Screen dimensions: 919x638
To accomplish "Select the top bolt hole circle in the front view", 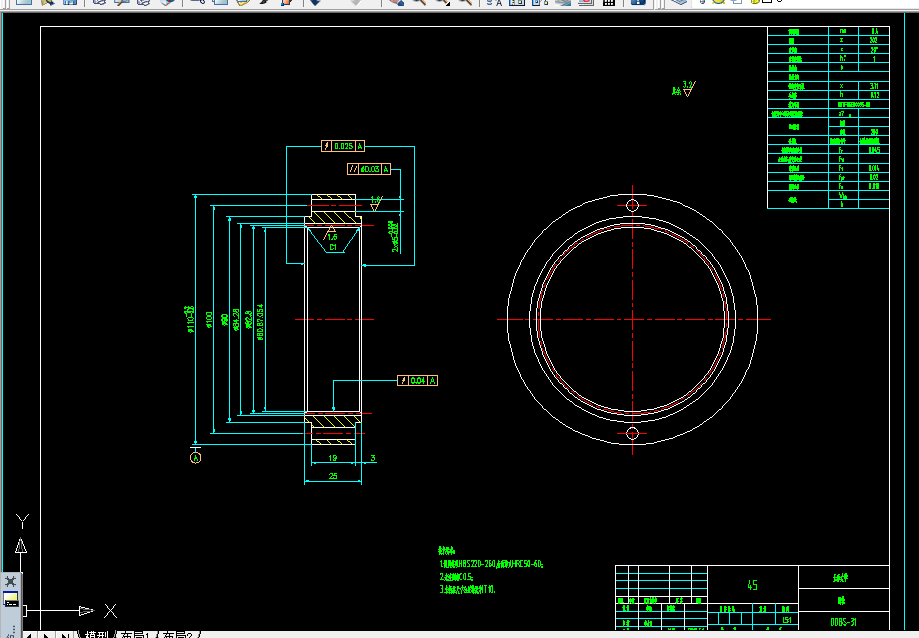I will pos(632,205).
